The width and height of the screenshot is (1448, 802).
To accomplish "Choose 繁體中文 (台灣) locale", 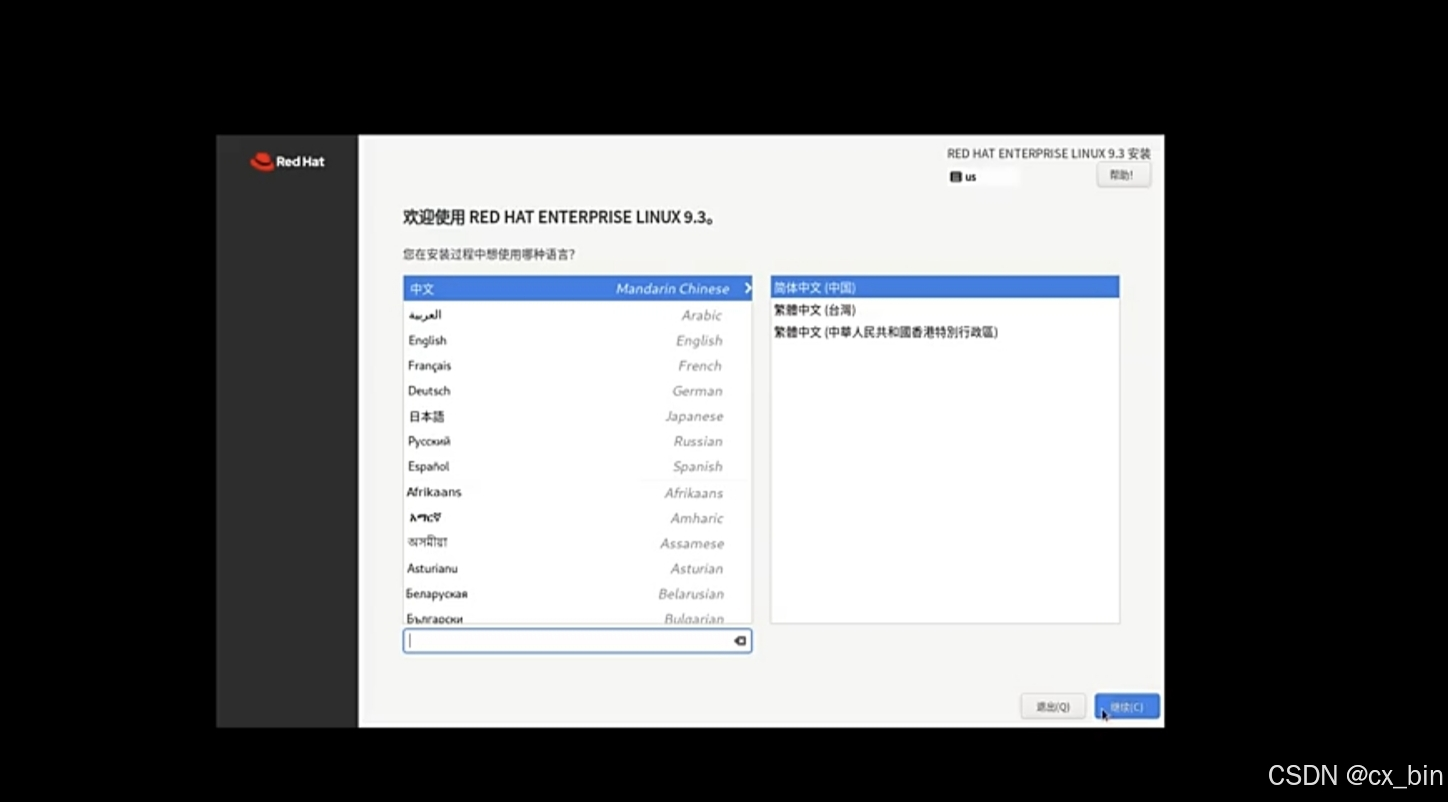I will tap(945, 310).
